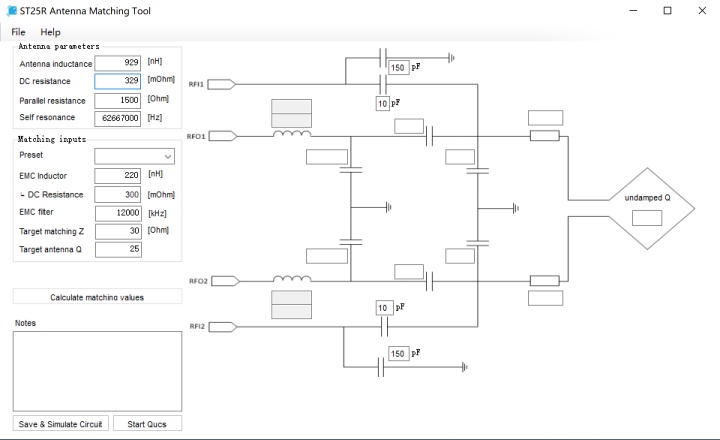This screenshot has height=440, width=720.
Task: Click the upper gray box below RFO2 inductor
Action: click(292, 298)
